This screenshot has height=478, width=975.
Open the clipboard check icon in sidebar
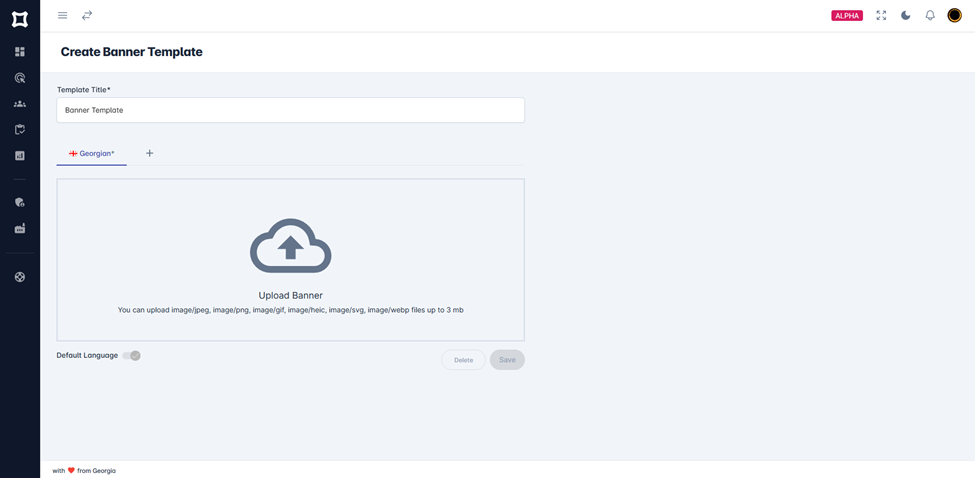[x=20, y=129]
